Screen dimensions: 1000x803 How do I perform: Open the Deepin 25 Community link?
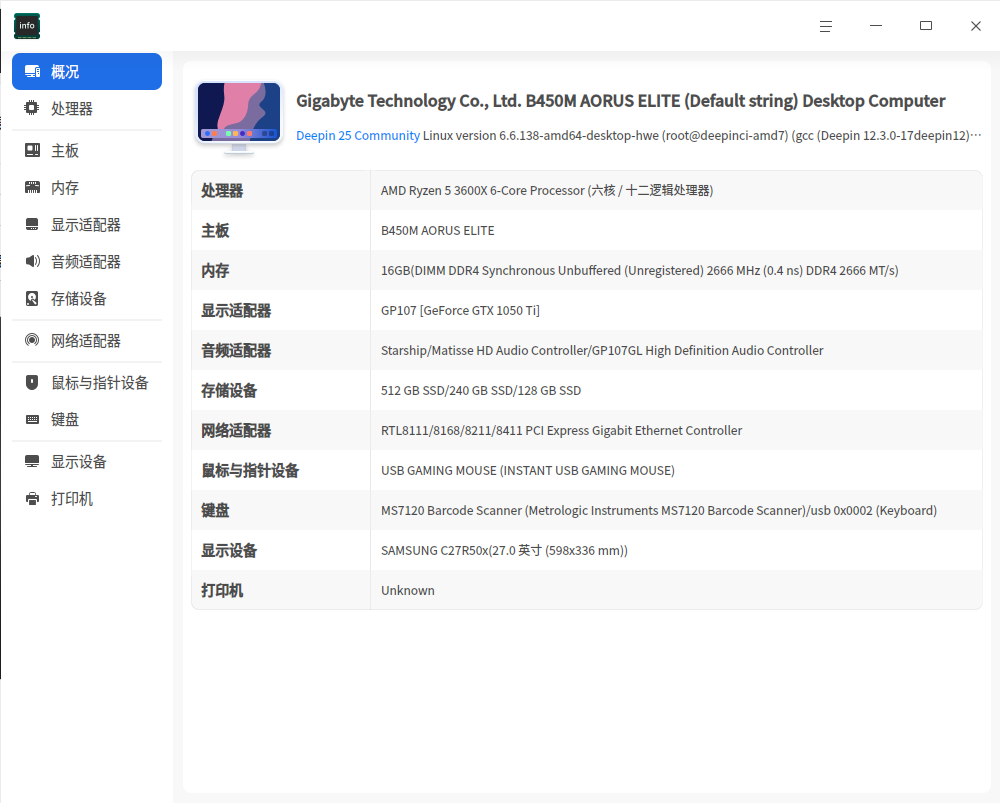click(x=358, y=136)
